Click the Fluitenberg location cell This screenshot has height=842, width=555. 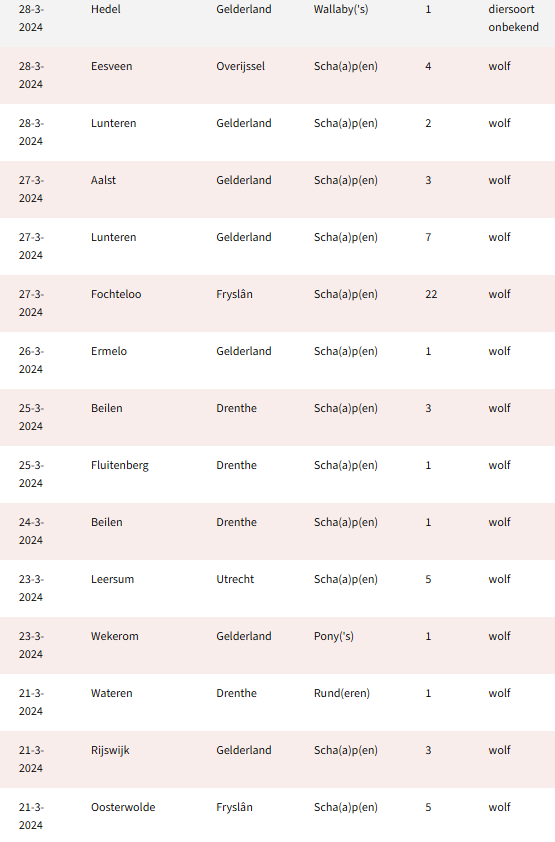click(x=120, y=465)
